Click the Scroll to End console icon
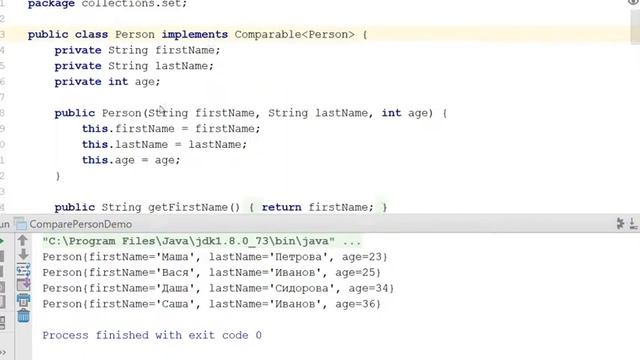The height and width of the screenshot is (360, 640). tap(23, 285)
